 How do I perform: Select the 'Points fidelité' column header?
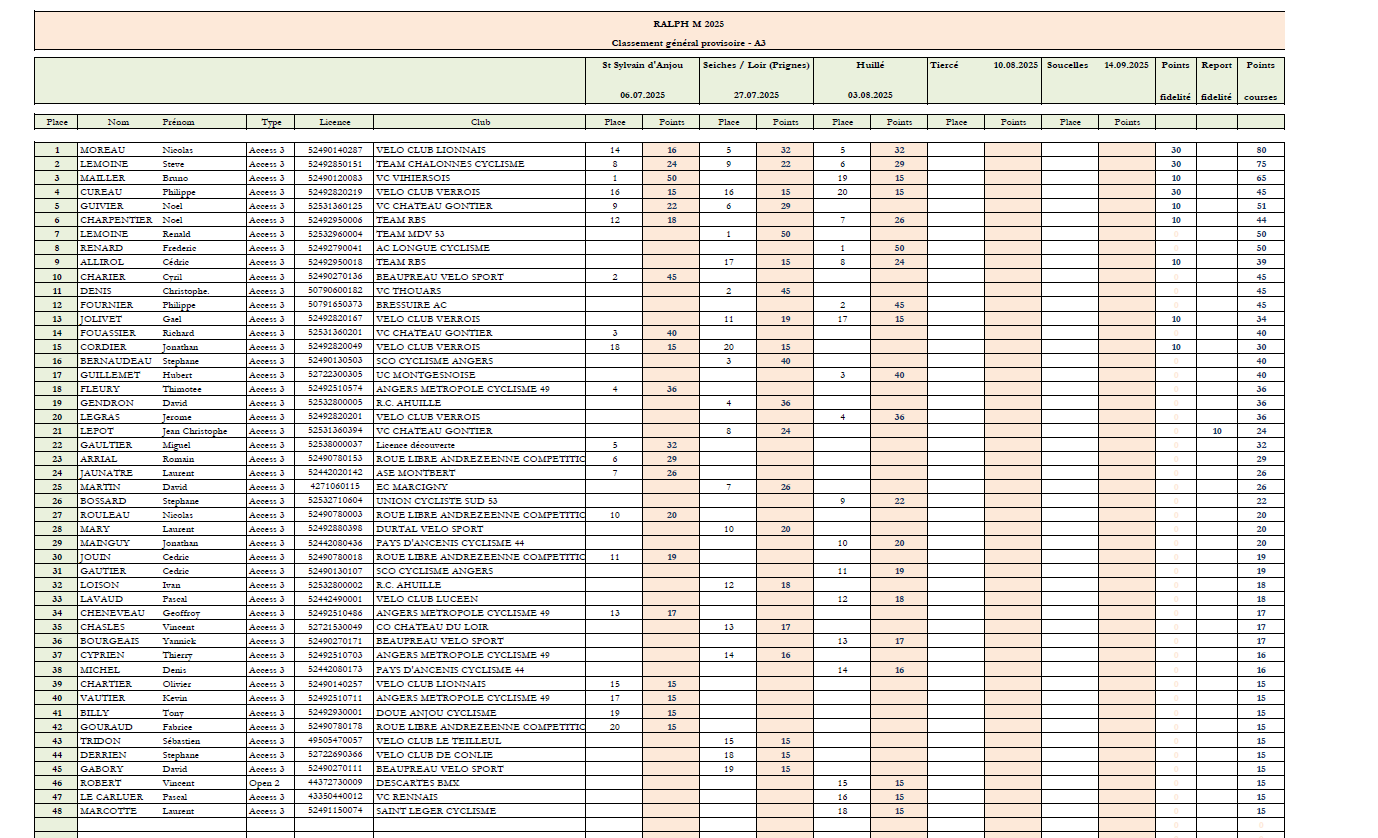pos(1175,80)
